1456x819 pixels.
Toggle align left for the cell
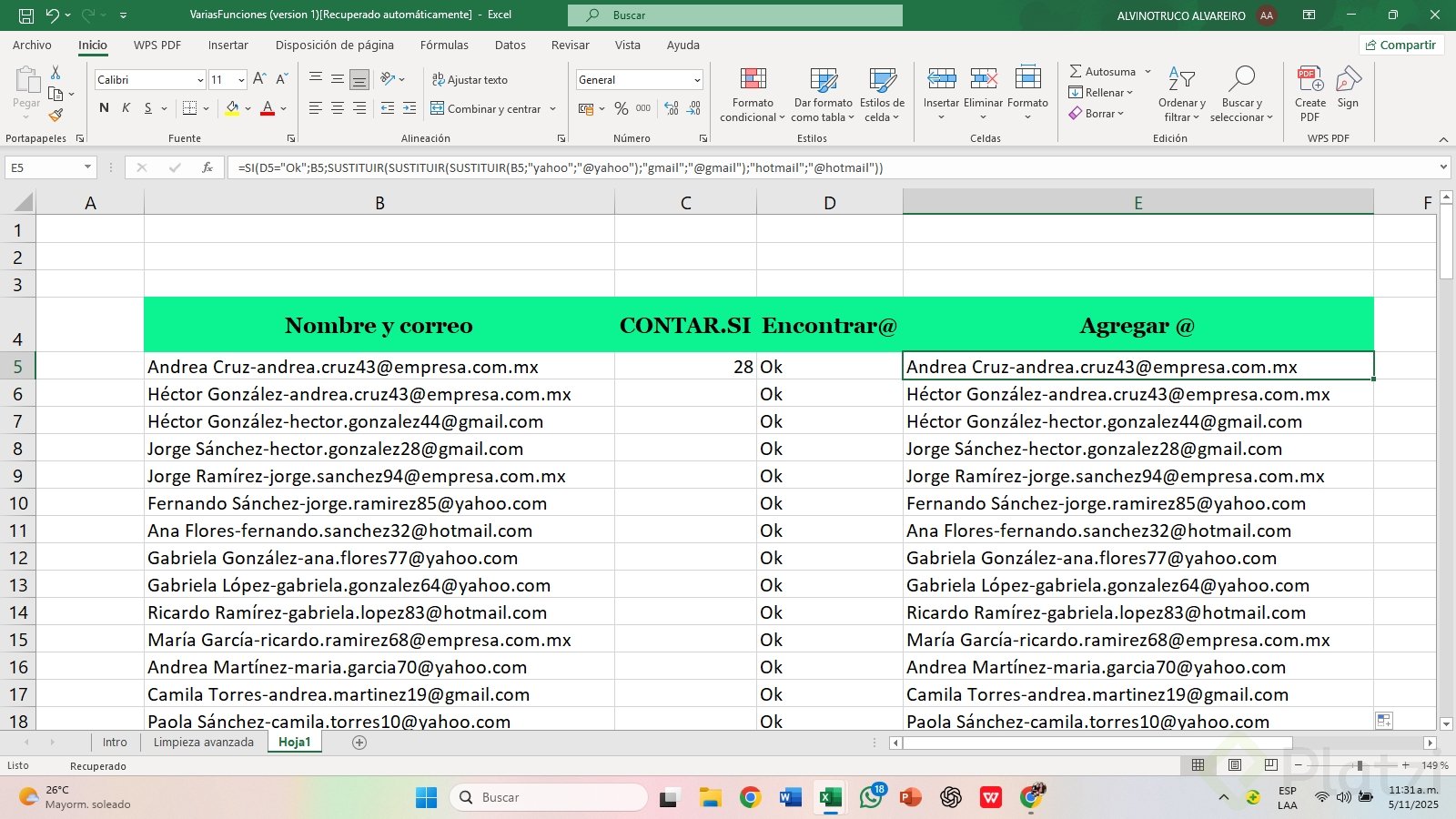[316, 108]
